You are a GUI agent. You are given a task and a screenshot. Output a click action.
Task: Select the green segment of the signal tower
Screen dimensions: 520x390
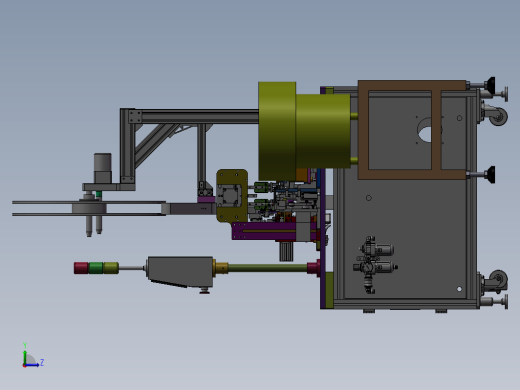pyautogui.click(x=96, y=268)
